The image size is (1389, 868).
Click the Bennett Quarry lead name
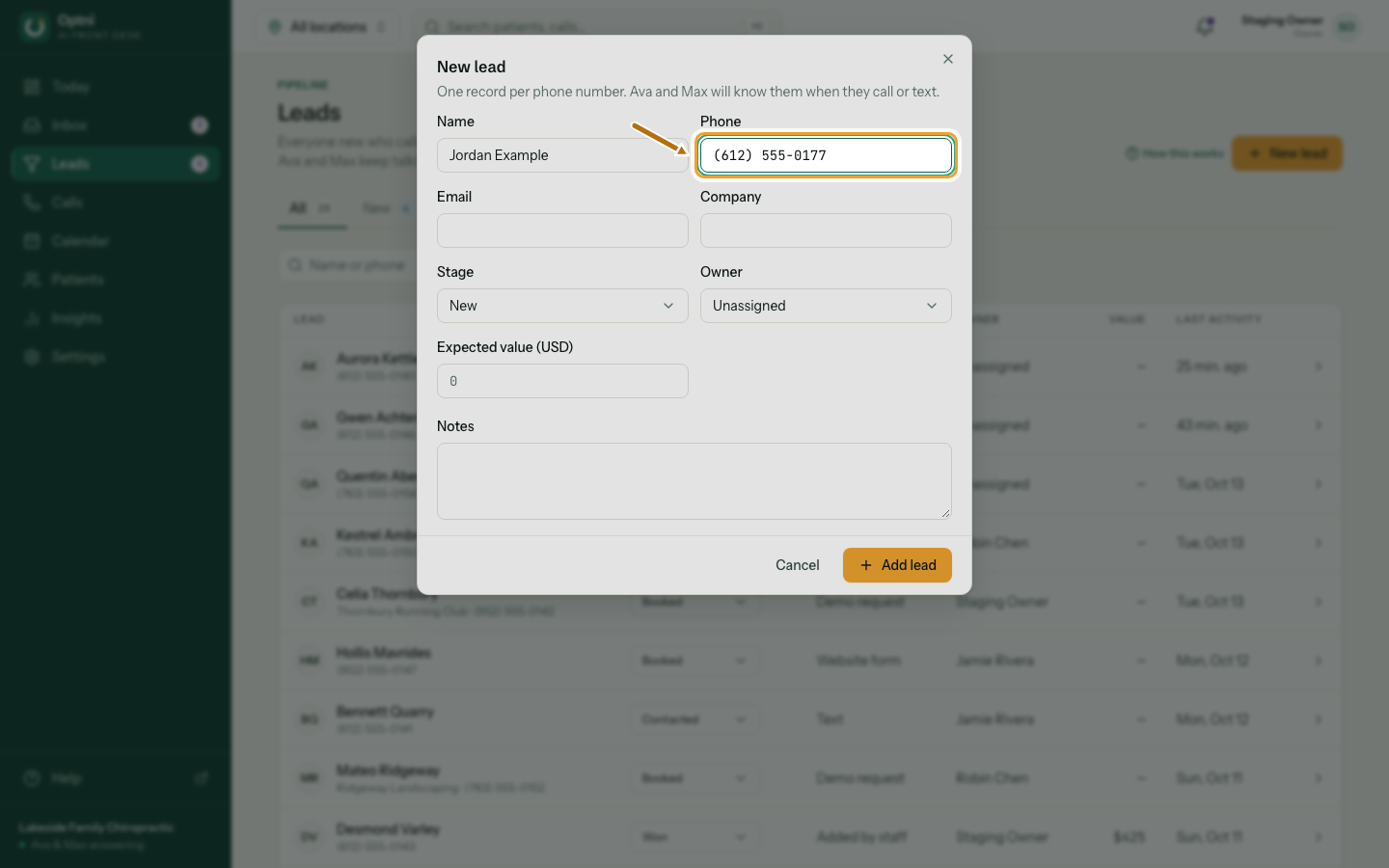point(385,712)
